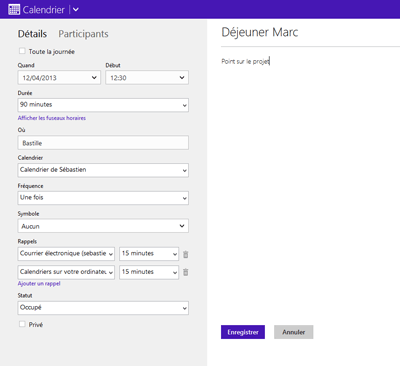Viewport: 400px width, 366px height.
Task: Click the Calendrier title in header
Action: click(43, 10)
